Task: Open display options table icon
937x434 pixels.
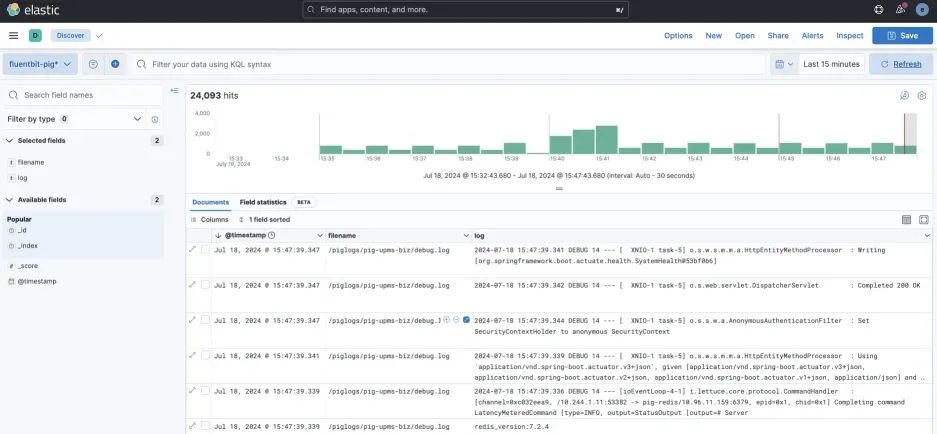Action: click(x=907, y=220)
